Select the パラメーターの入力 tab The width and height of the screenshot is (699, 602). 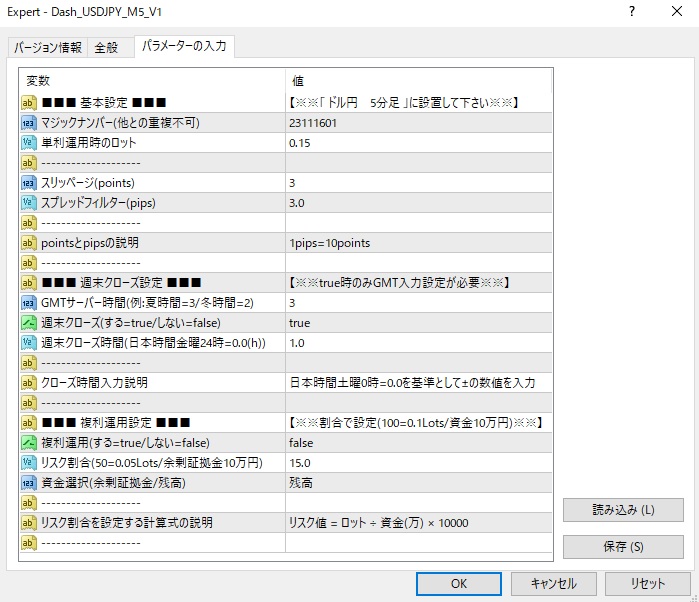tap(184, 46)
